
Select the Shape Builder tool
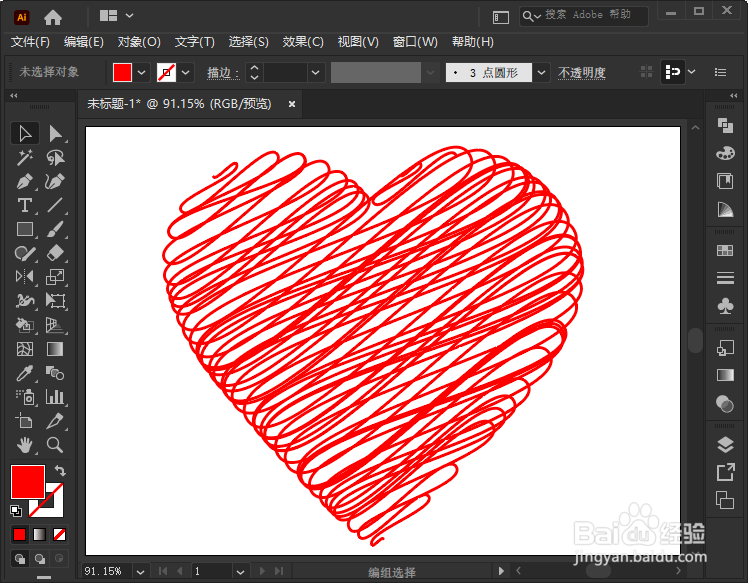(25, 325)
